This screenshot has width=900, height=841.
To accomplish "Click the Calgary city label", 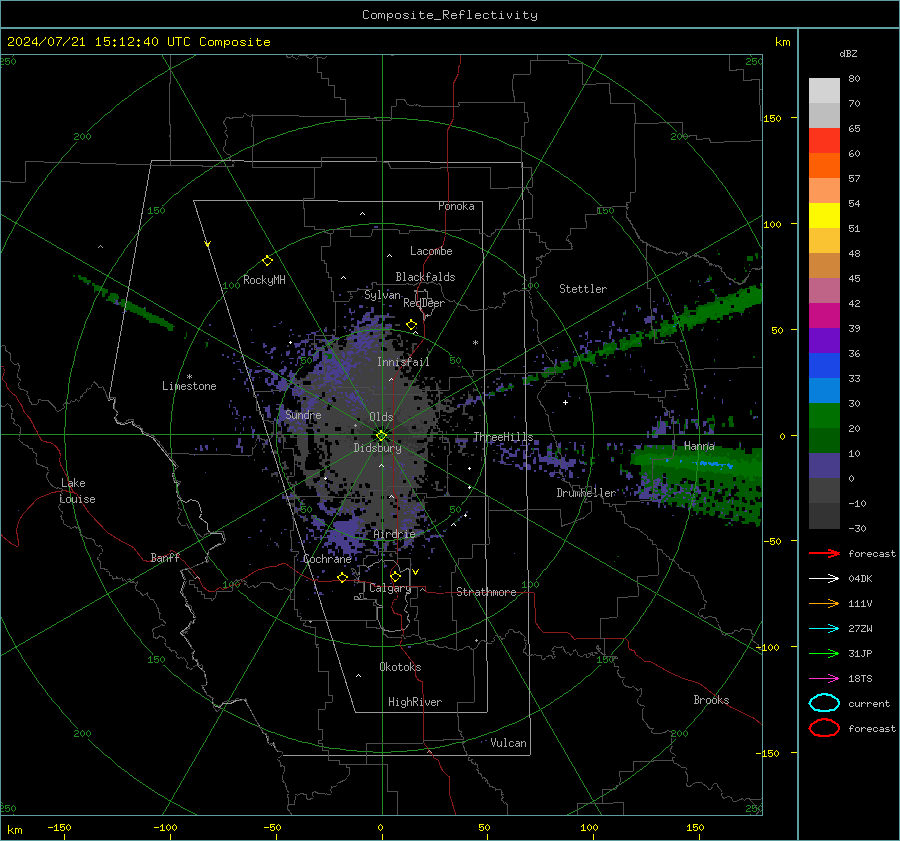I will tap(390, 588).
